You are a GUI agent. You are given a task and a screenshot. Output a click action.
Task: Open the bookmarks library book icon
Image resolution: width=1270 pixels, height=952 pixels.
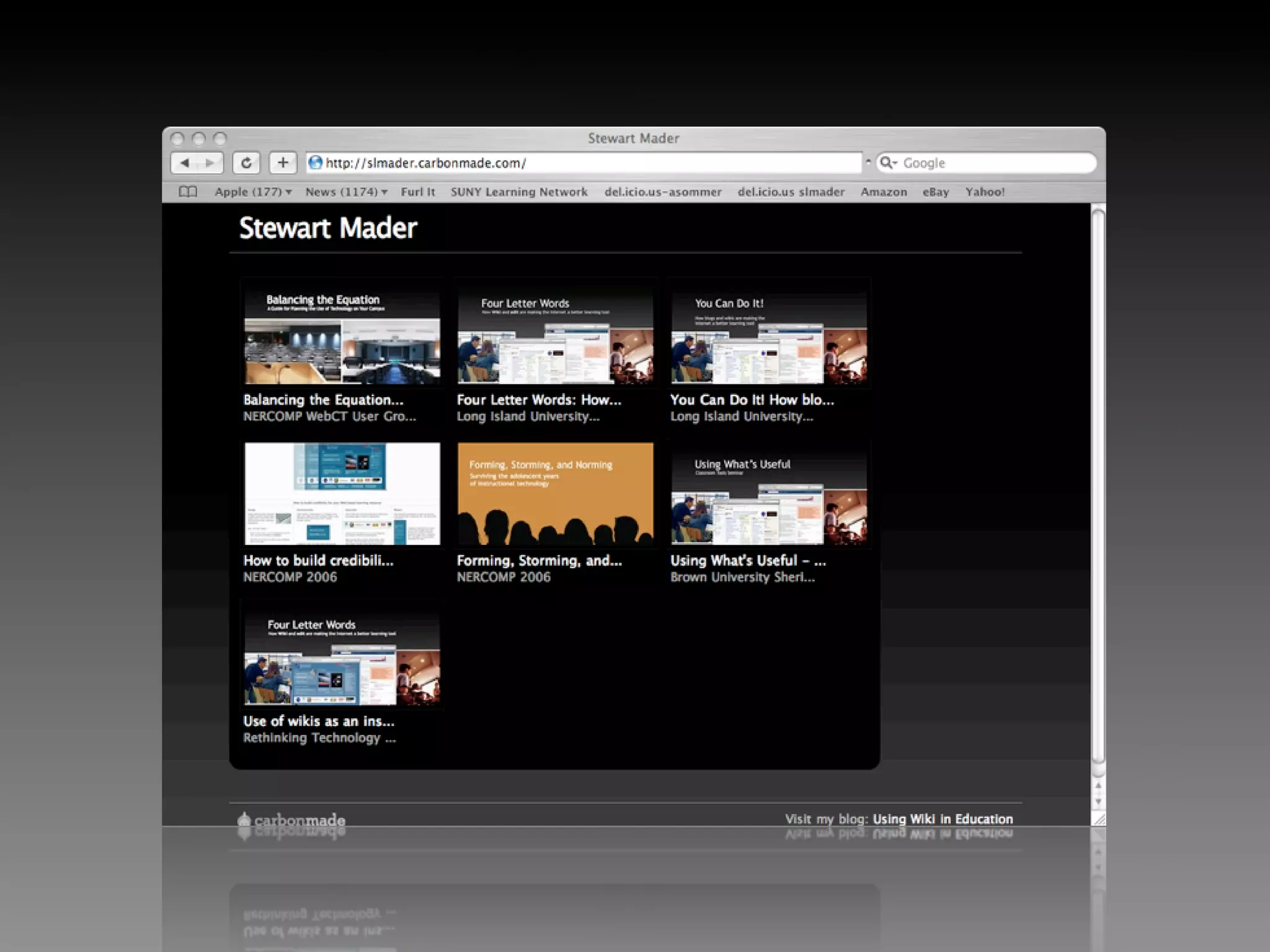(x=188, y=192)
